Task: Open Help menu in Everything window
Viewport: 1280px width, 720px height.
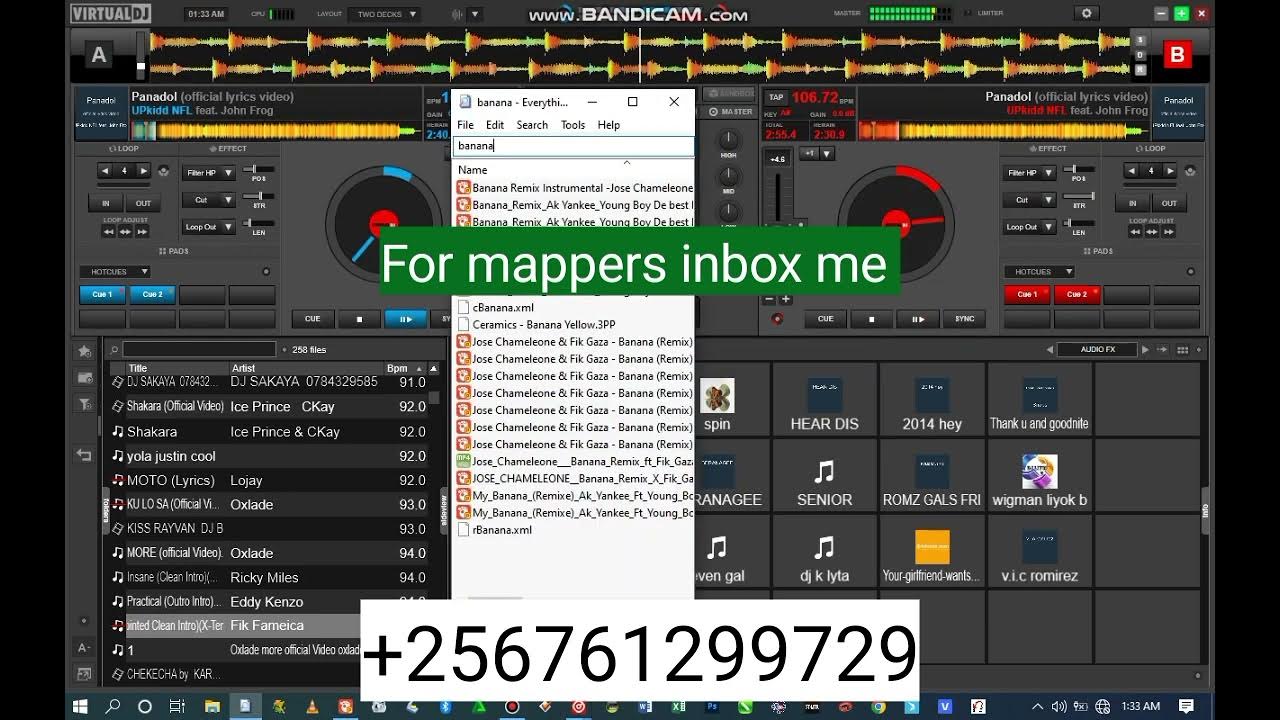Action: coord(609,125)
